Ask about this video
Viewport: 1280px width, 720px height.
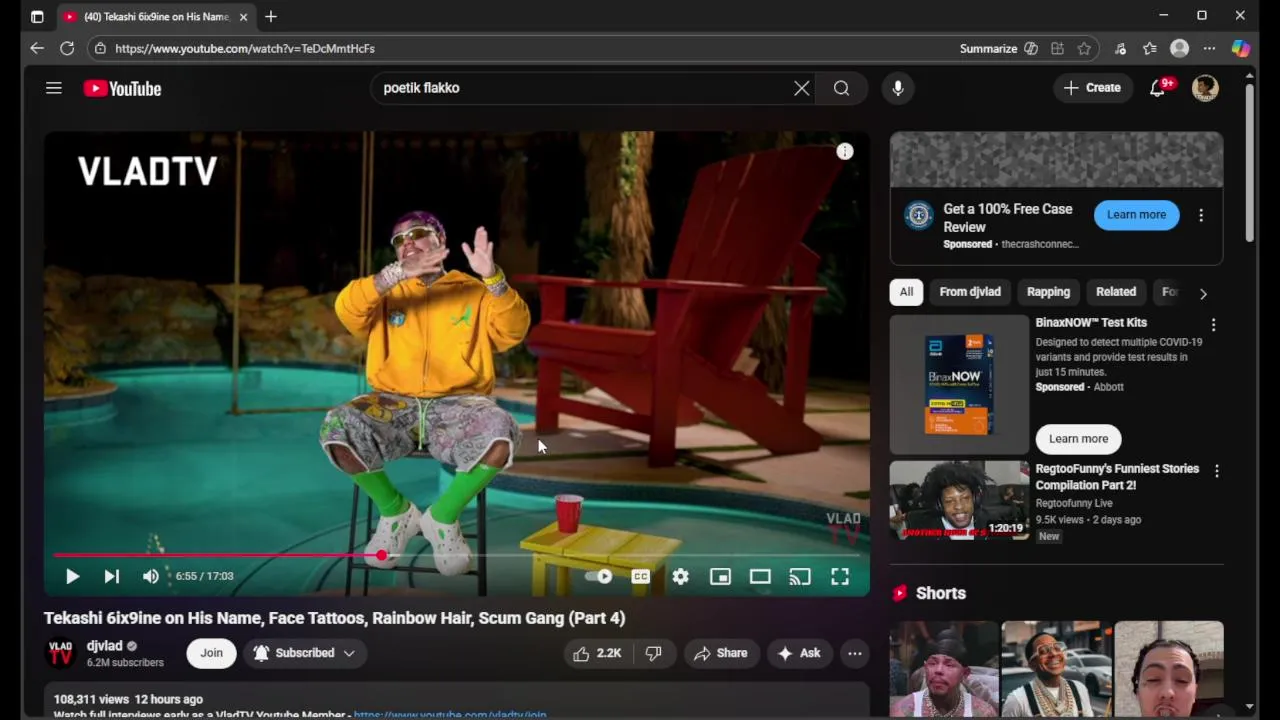pyautogui.click(x=799, y=653)
